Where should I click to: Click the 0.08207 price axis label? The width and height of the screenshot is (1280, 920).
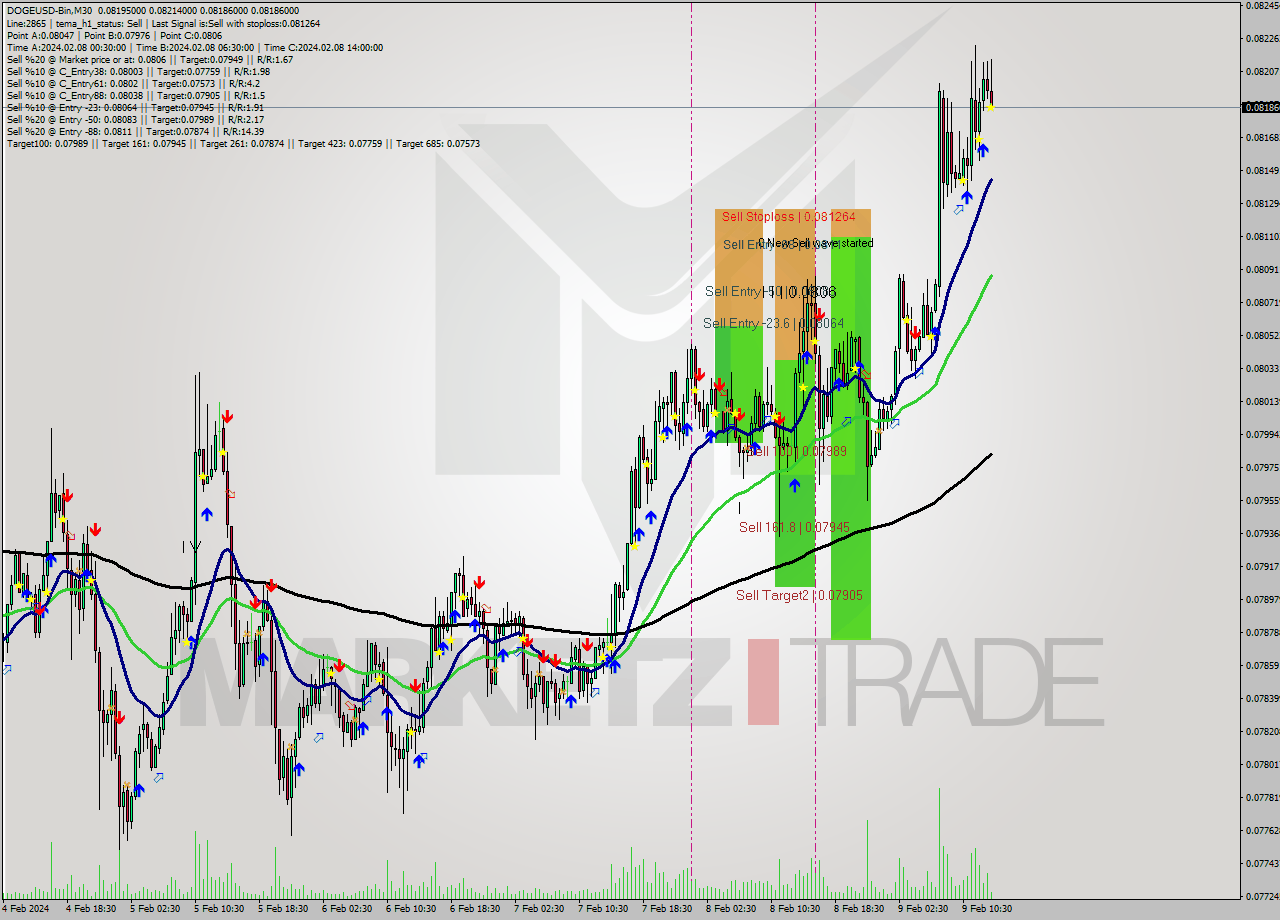1261,71
